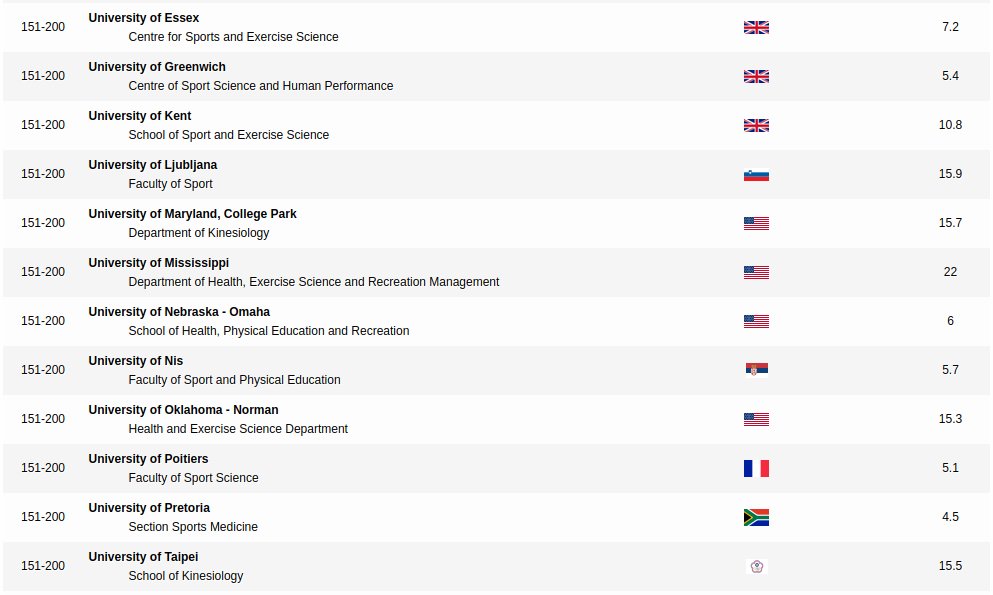Click the UK flag in the University of Kent row
The image size is (993, 595).
[756, 125]
